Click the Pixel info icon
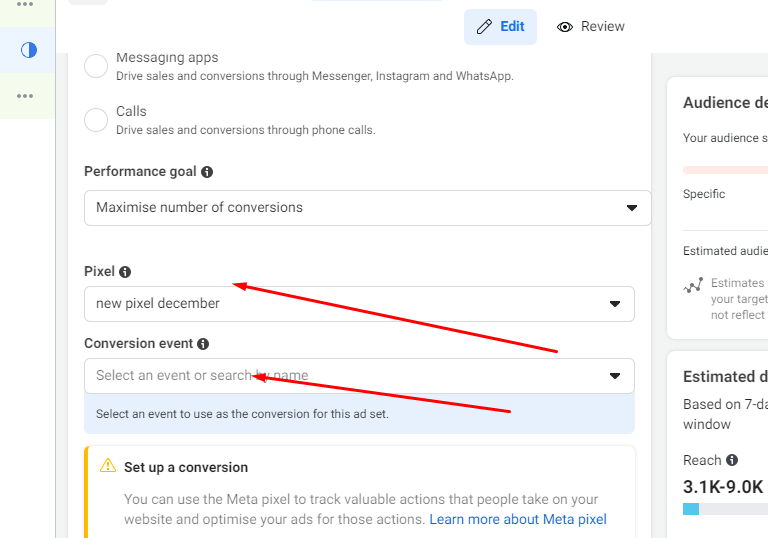 [125, 272]
